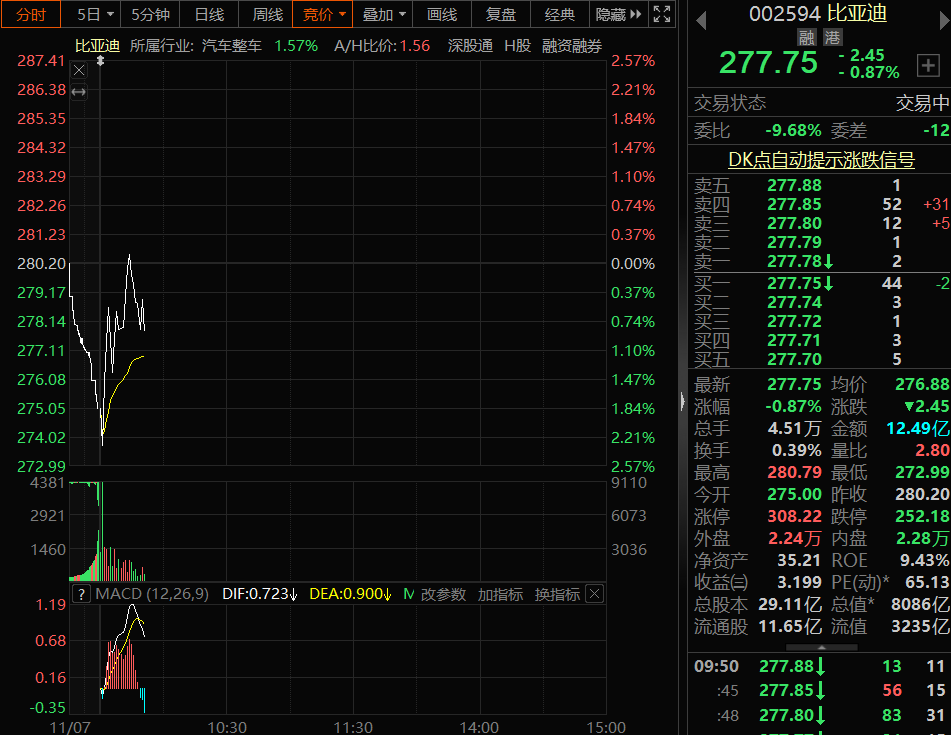Screen dimensions: 951x735
Task: Open the 复盘 replay function
Action: coord(500,15)
